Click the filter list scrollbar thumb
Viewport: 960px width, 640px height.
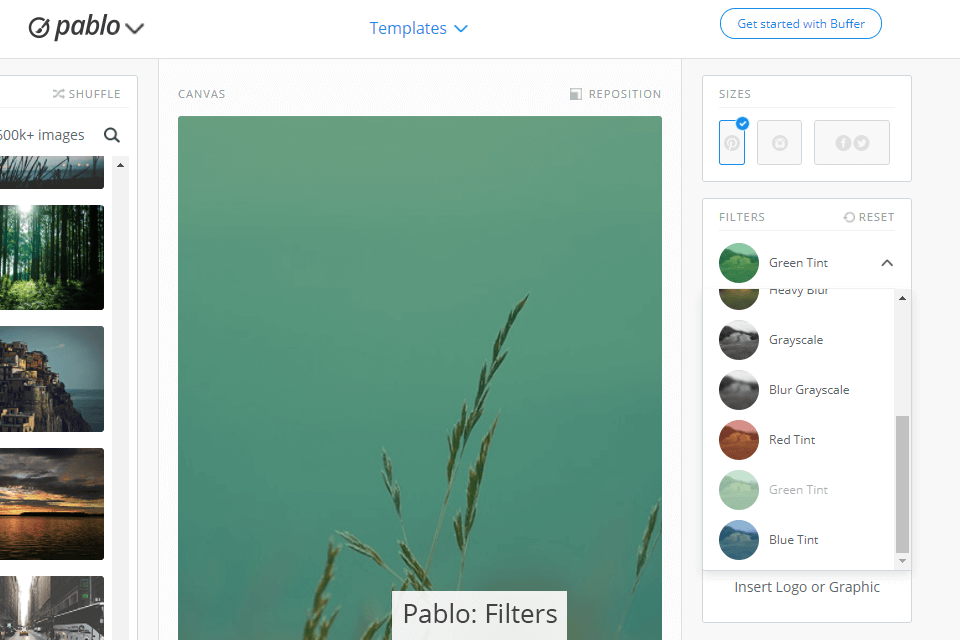click(902, 484)
